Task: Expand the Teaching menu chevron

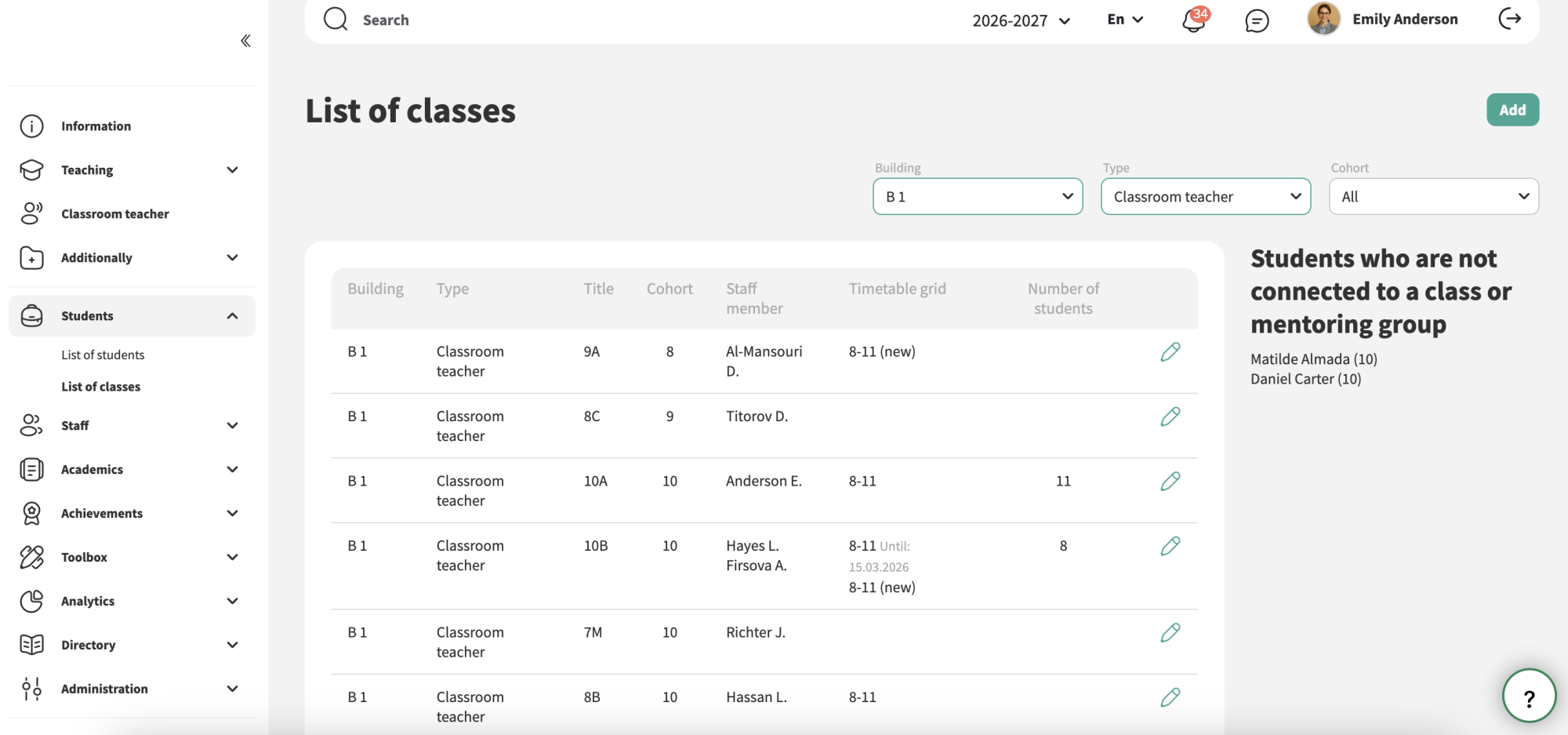Action: click(x=232, y=170)
